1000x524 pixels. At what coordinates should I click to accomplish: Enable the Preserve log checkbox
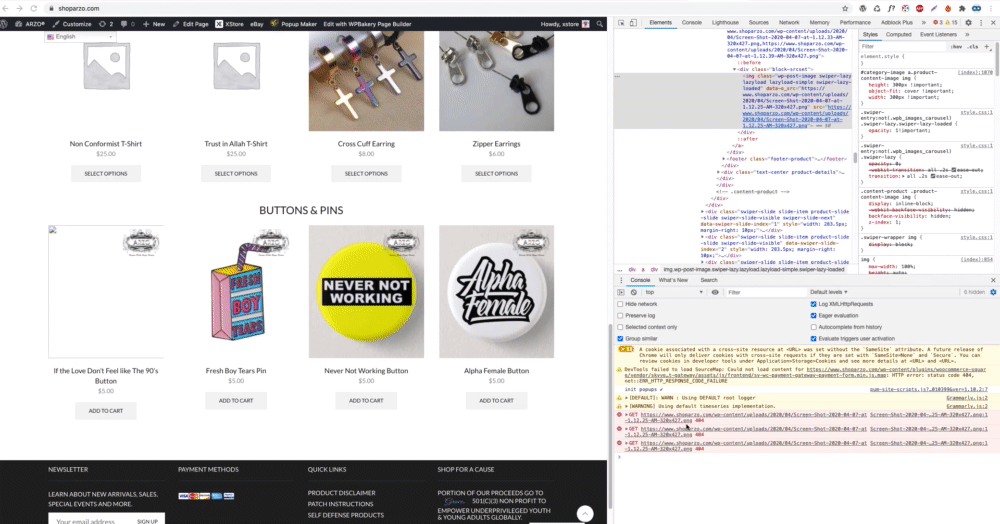[620, 316]
